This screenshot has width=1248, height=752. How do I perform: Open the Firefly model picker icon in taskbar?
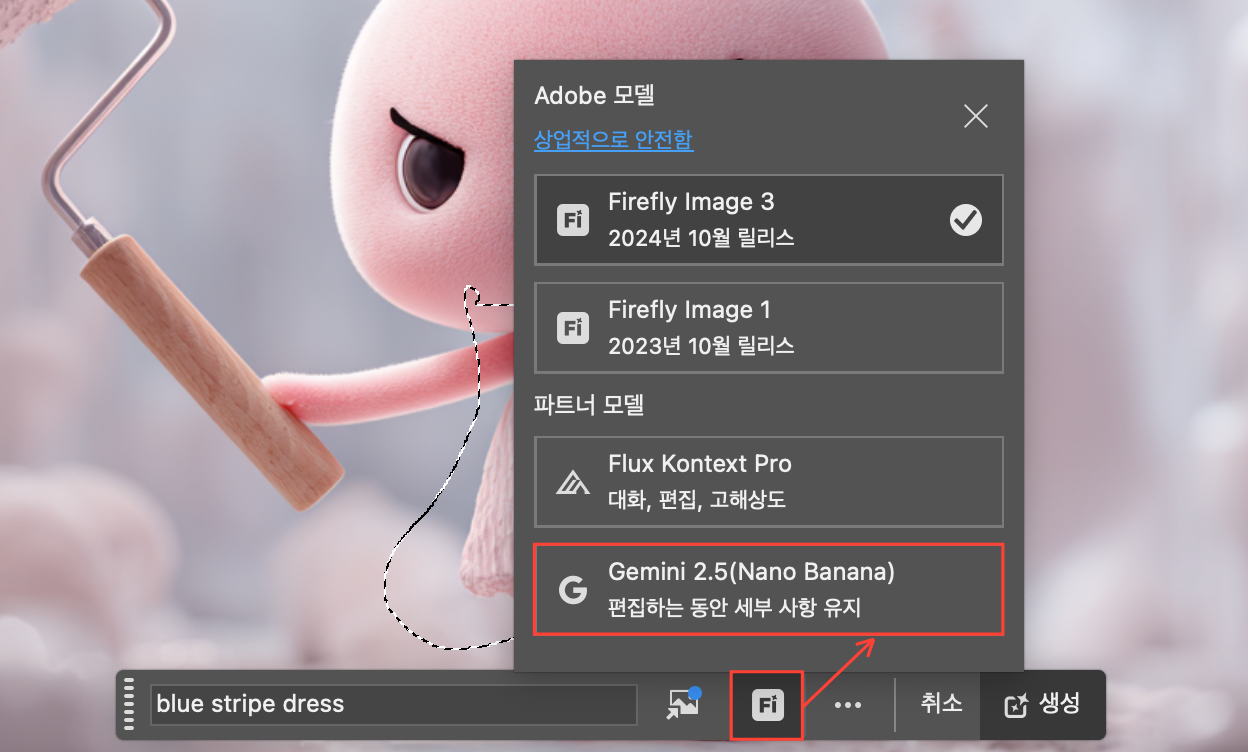point(767,704)
